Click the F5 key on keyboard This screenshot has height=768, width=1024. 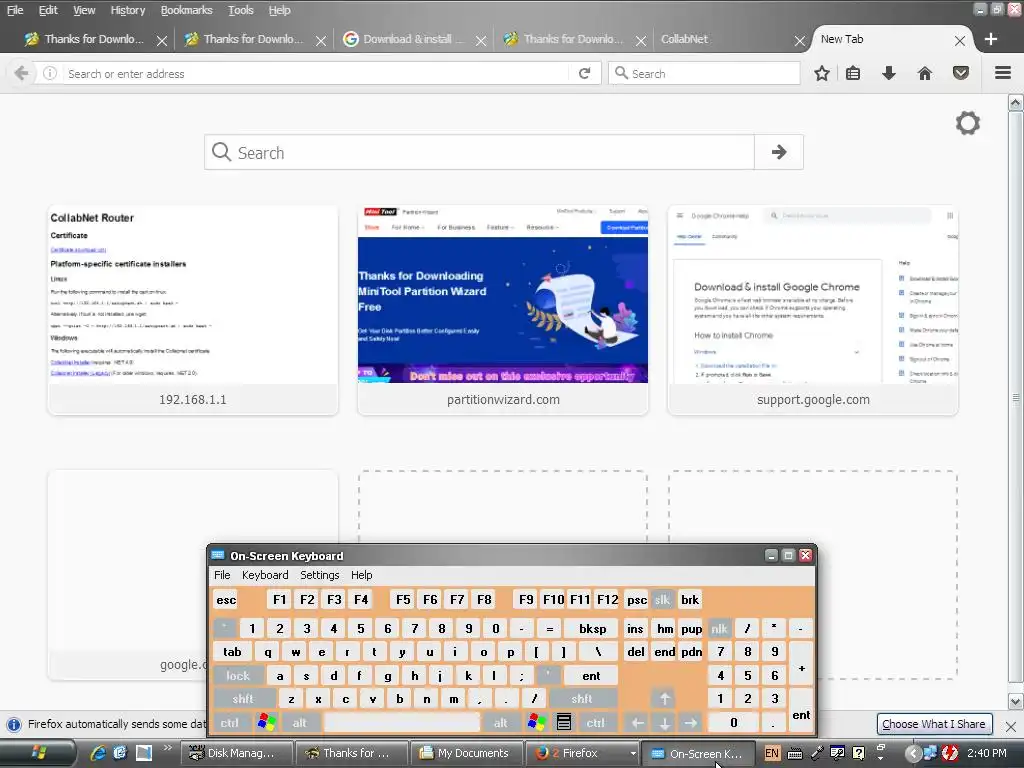coord(403,600)
